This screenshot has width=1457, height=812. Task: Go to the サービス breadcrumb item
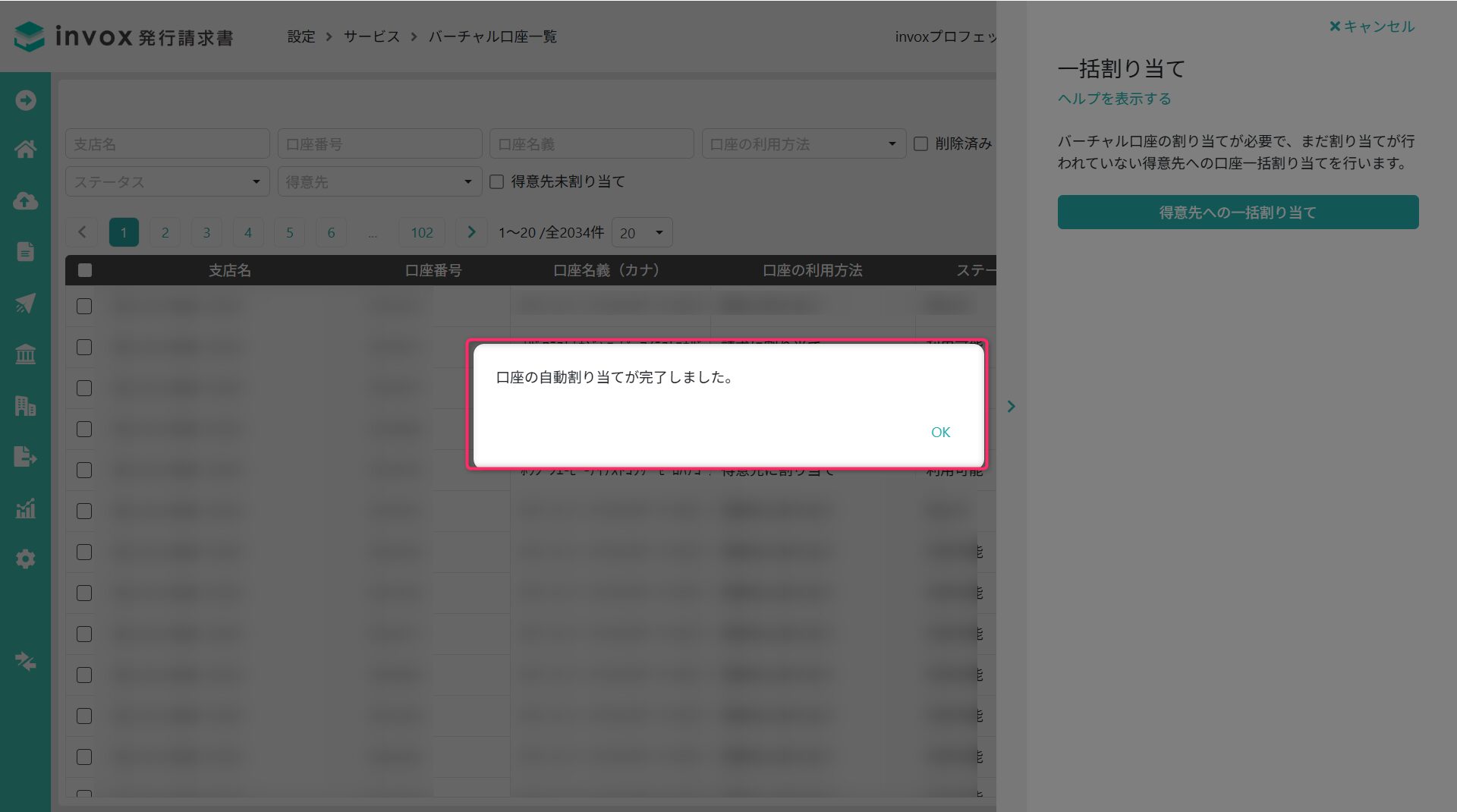point(371,36)
